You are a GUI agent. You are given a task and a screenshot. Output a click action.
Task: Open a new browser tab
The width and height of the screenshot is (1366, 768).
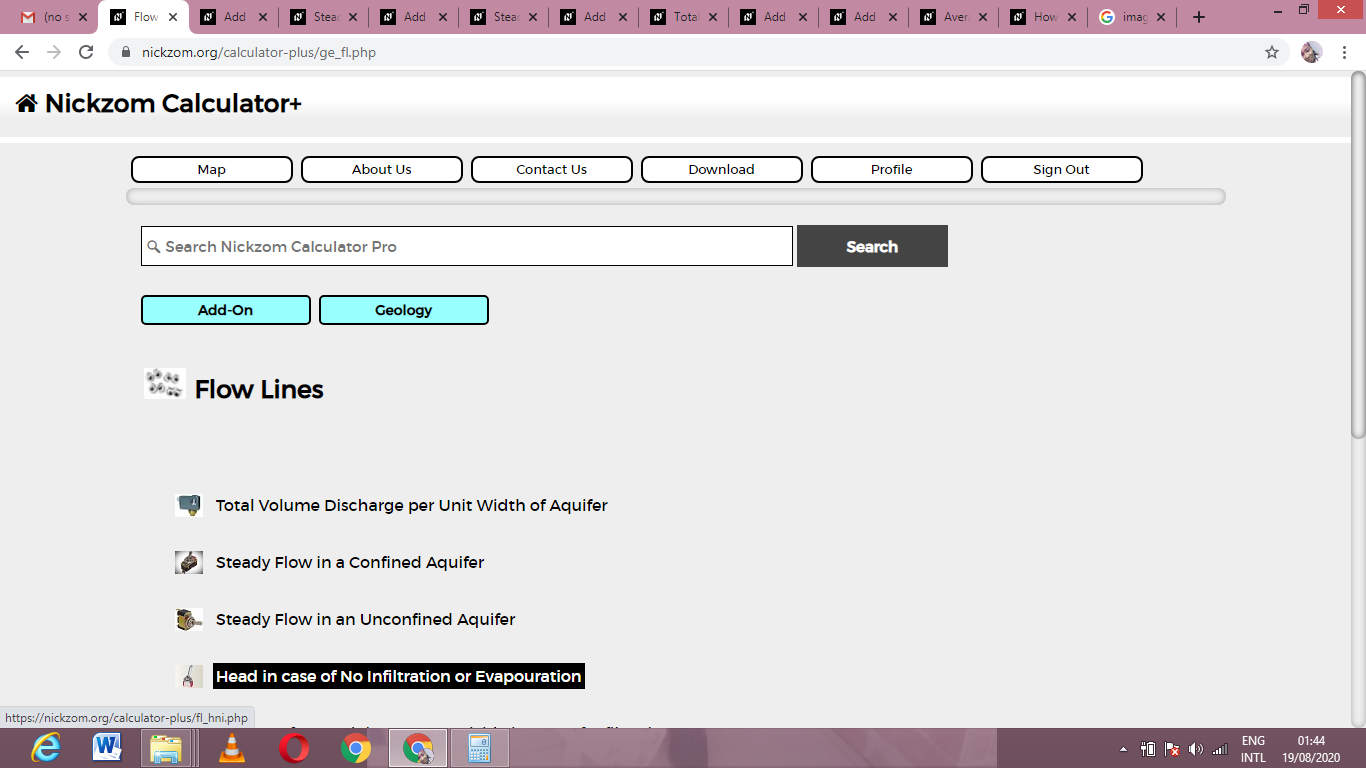[1199, 17]
